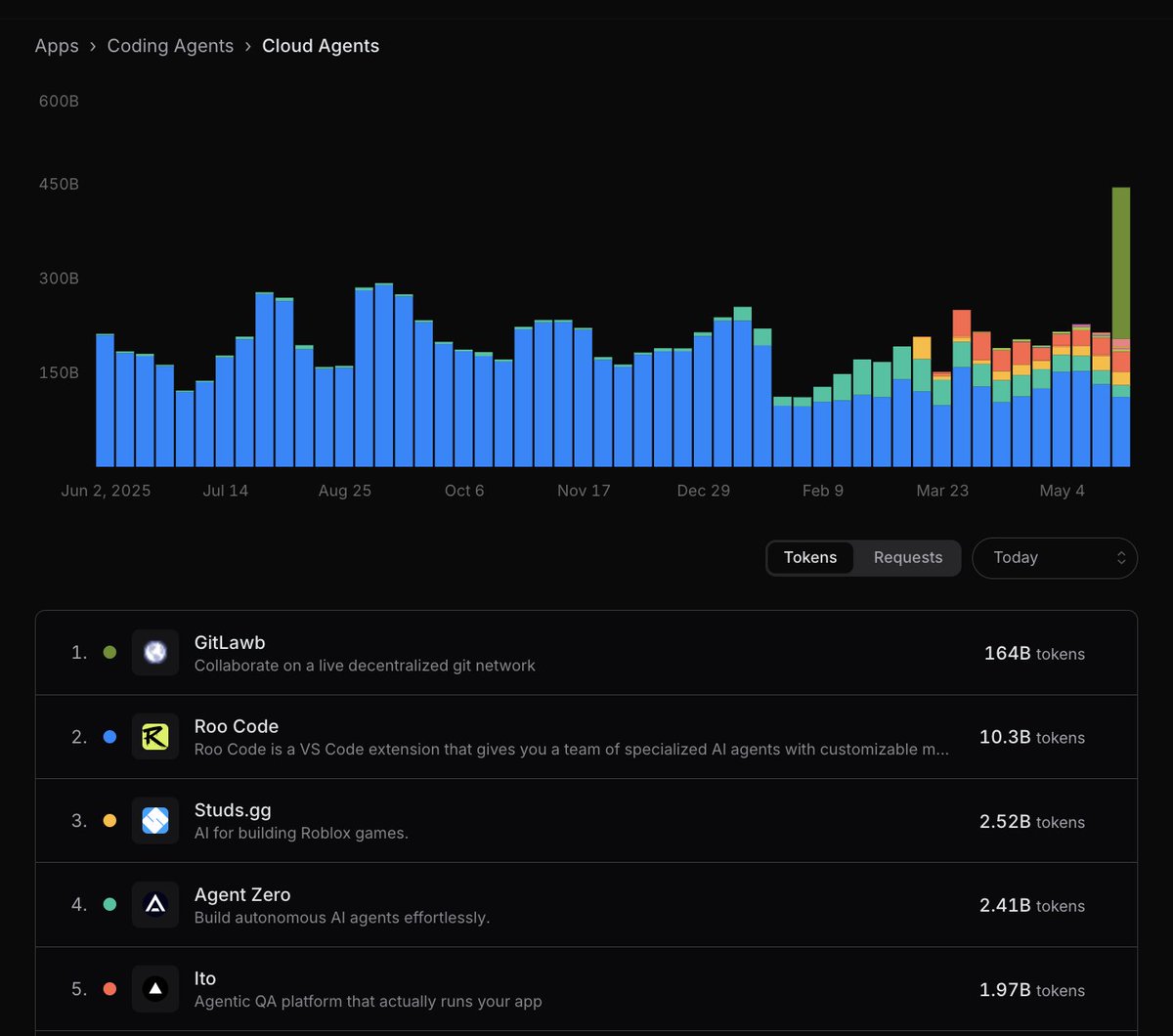Screen dimensions: 1173x1036
Task: Open the Ito app icon
Action: pyautogui.click(x=155, y=989)
